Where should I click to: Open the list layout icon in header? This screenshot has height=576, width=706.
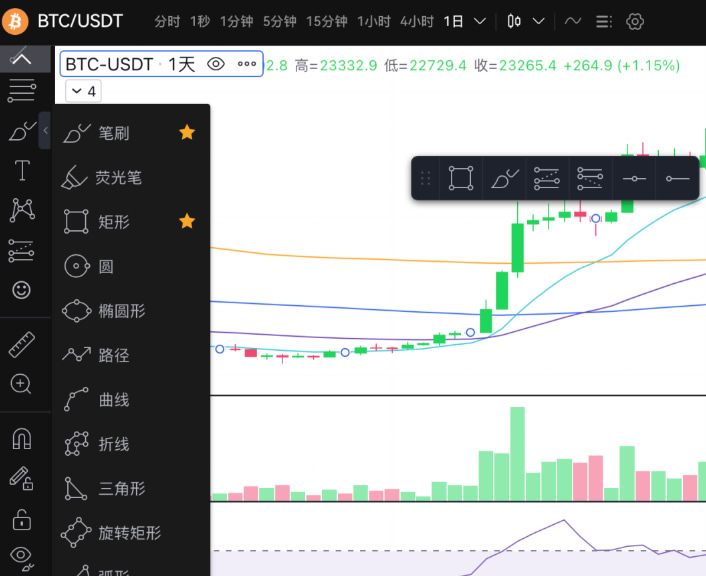pos(604,21)
